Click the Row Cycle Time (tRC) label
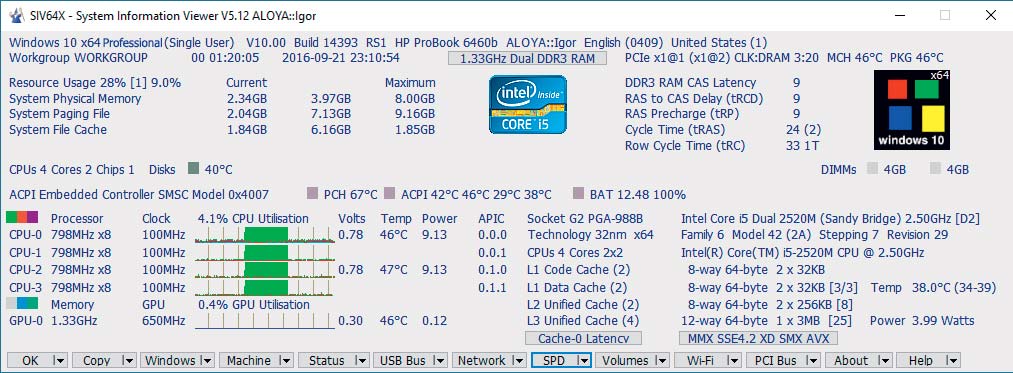Image resolution: width=1013 pixels, height=373 pixels. click(685, 146)
